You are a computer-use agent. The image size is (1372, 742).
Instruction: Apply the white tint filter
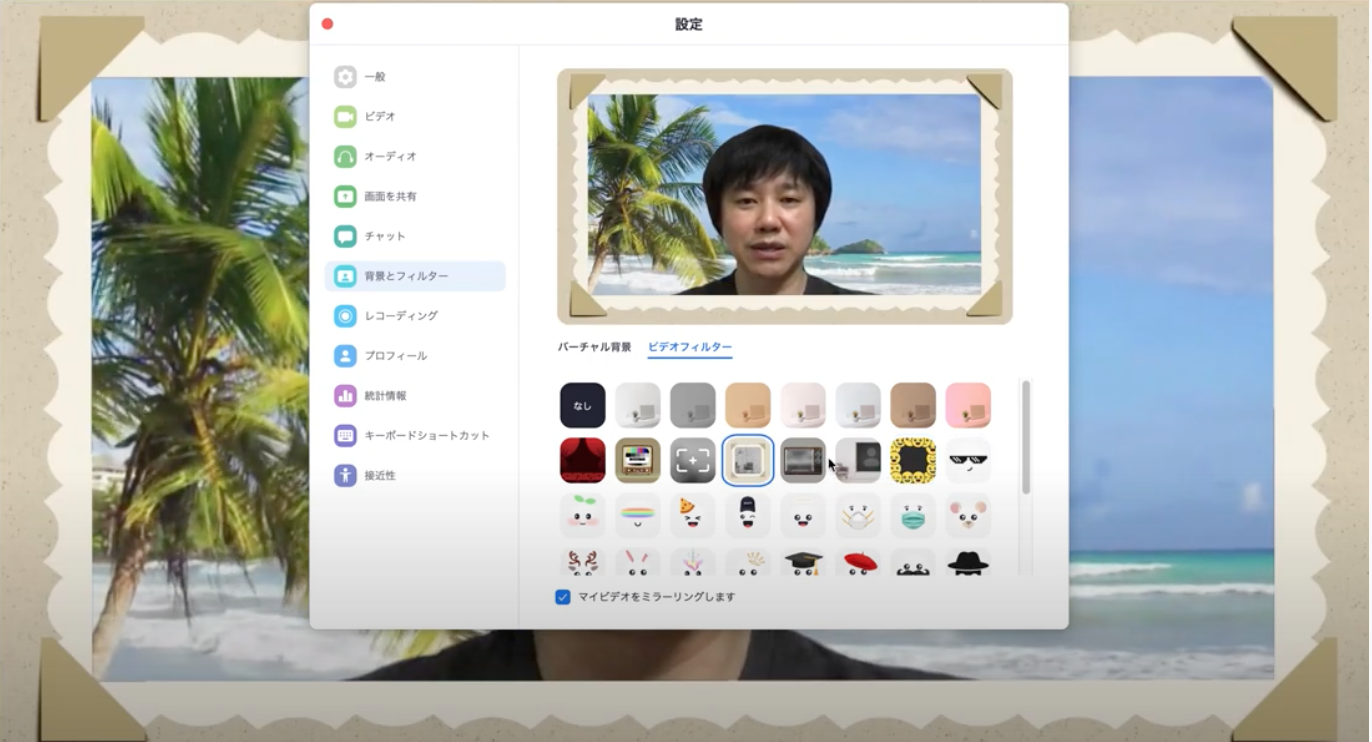[638, 406]
